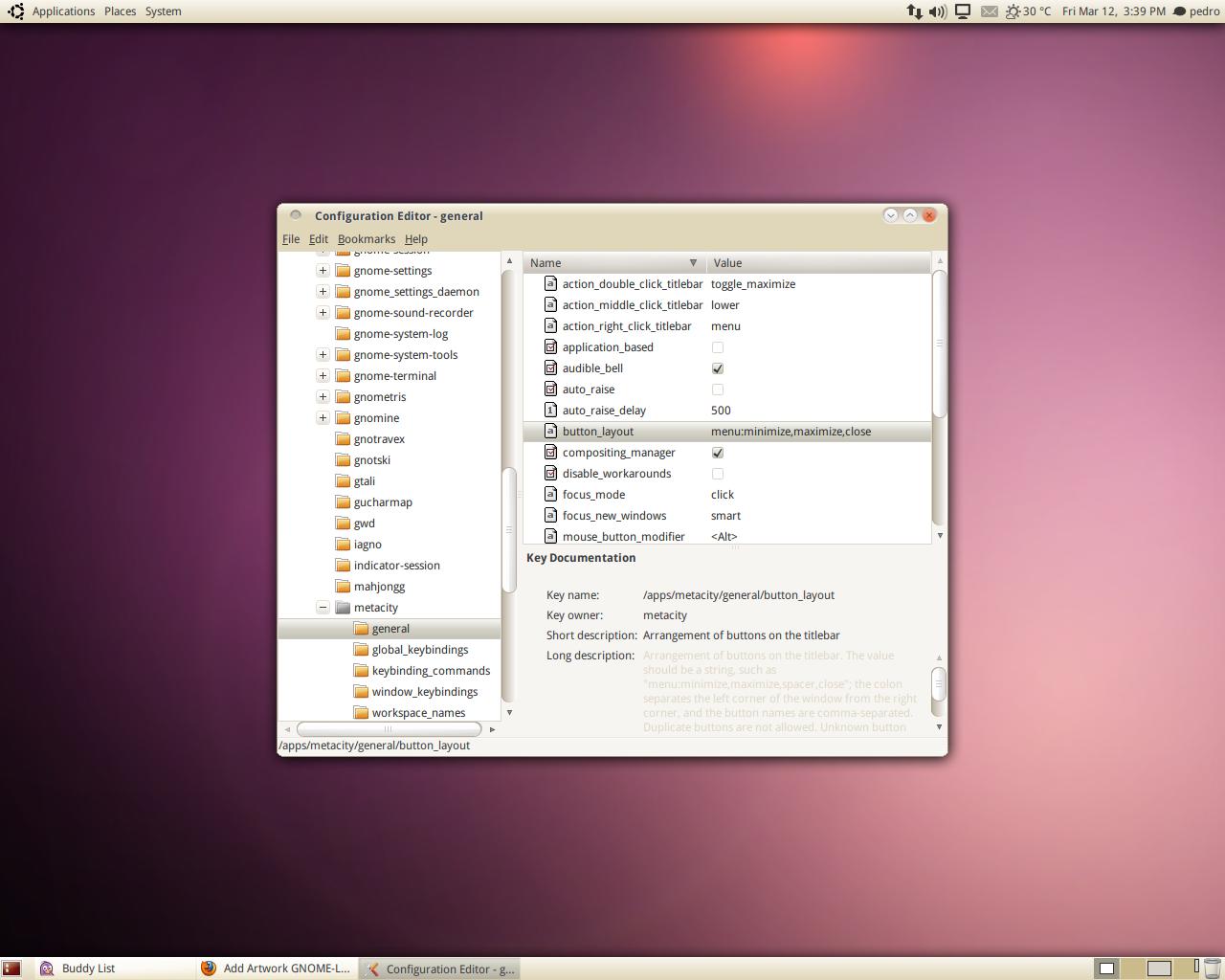Screen dimensions: 1225x980
Task: Click the long description scrollbar thumb
Action: (939, 682)
